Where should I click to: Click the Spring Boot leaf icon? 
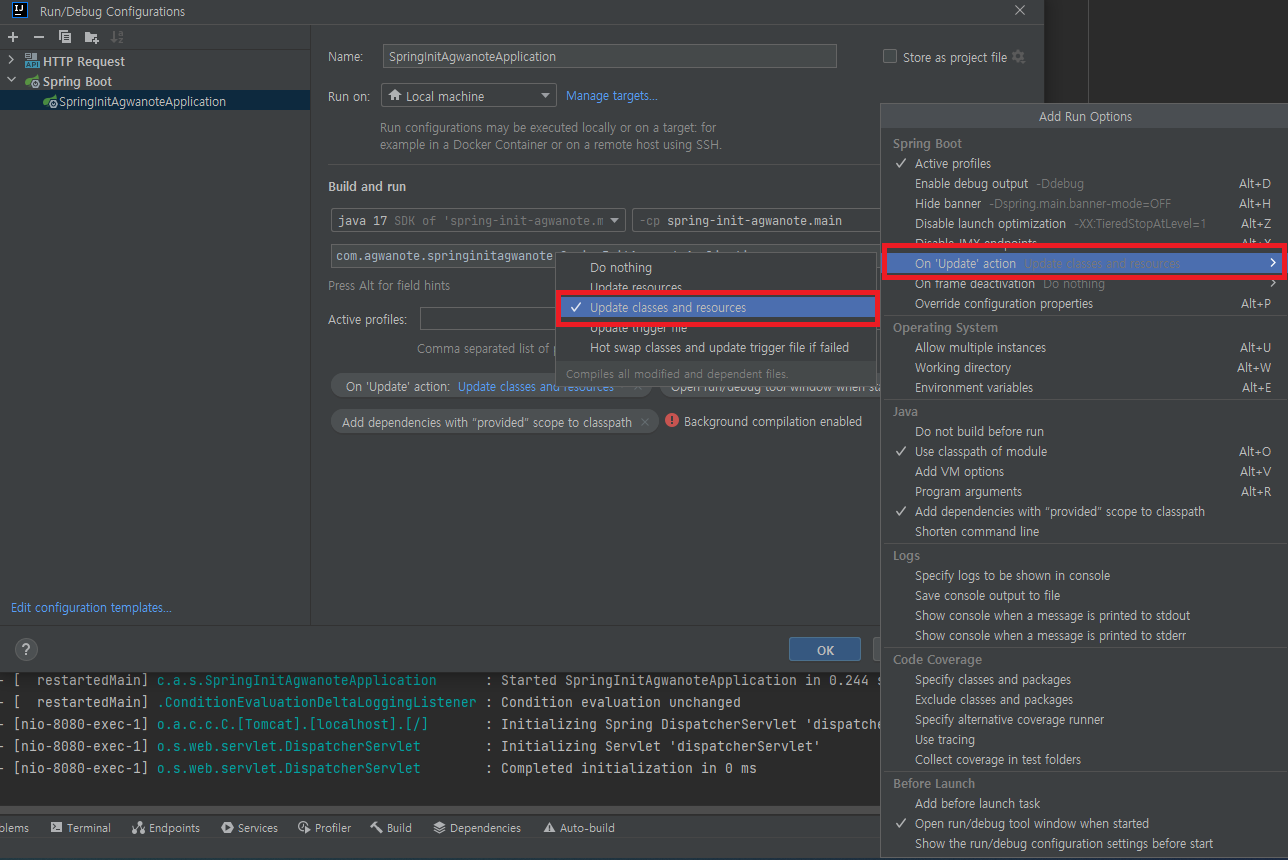(32, 81)
